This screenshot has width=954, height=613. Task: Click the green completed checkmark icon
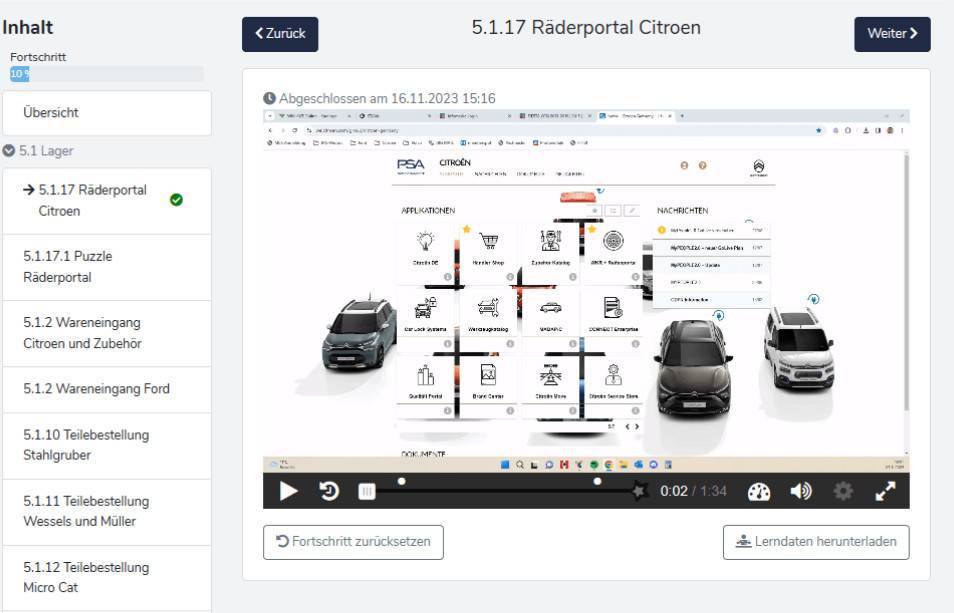(176, 200)
